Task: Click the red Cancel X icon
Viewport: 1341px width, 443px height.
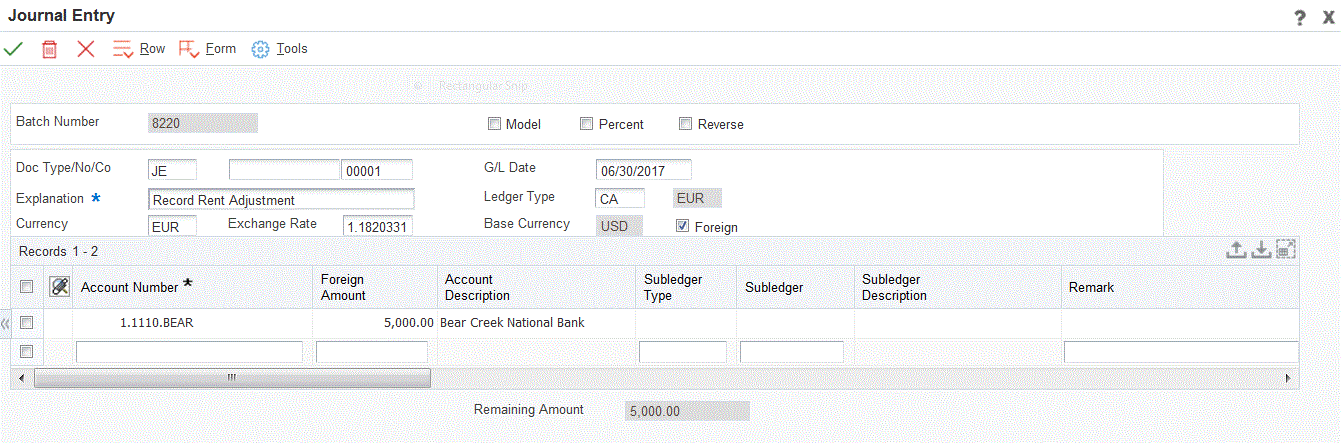Action: point(86,49)
